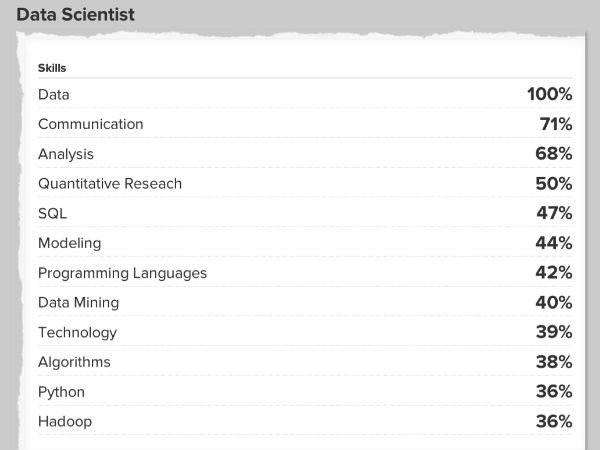Select the Programming Languages label

coord(122,273)
